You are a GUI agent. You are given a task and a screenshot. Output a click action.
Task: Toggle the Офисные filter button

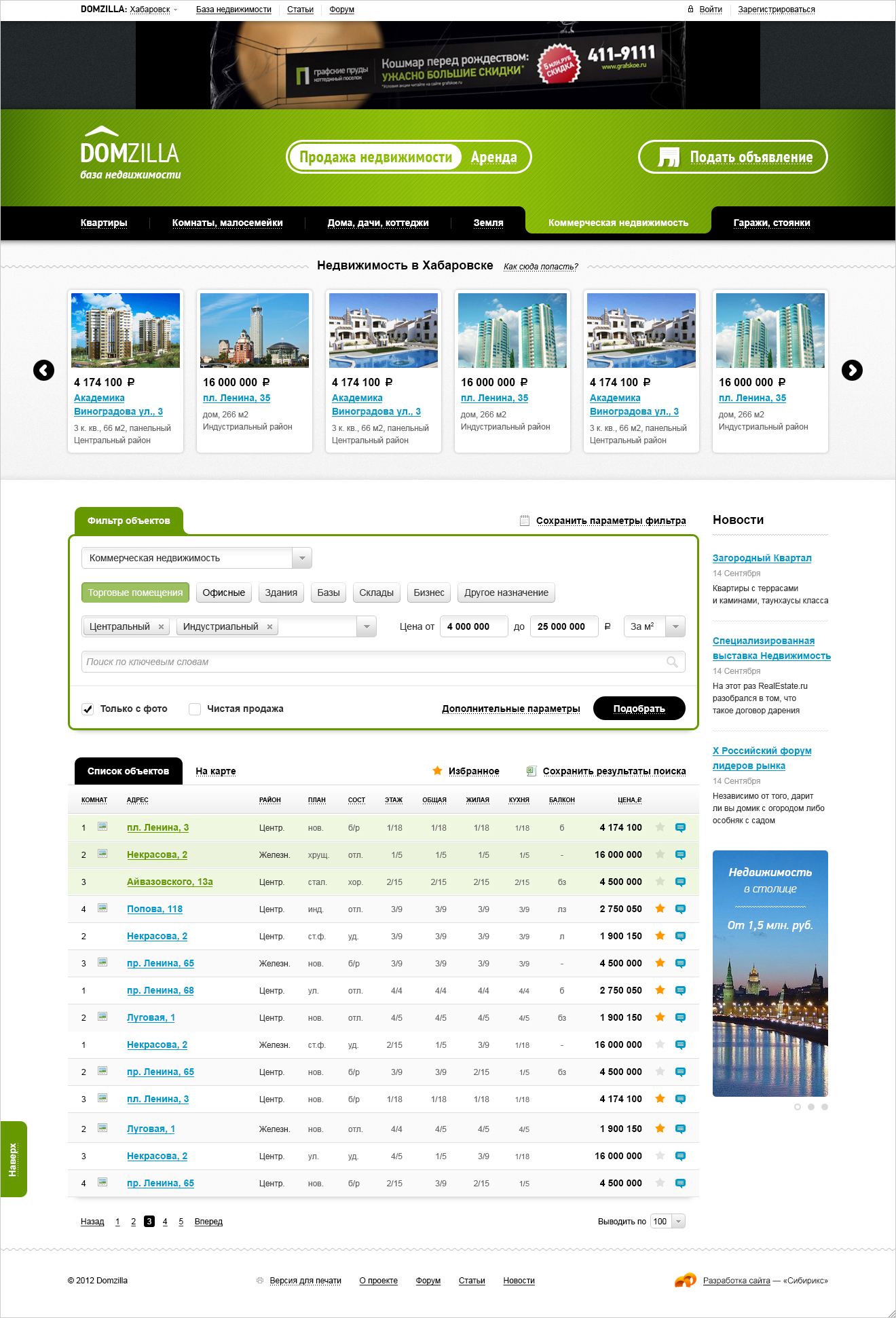(224, 592)
